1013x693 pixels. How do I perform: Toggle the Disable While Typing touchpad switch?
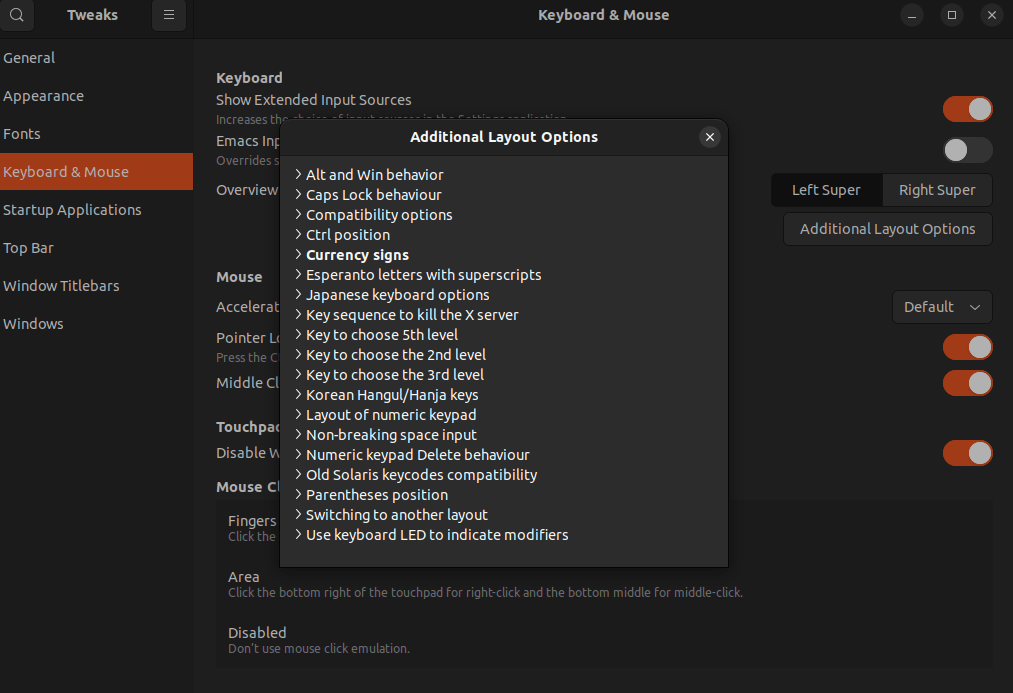click(x=967, y=453)
